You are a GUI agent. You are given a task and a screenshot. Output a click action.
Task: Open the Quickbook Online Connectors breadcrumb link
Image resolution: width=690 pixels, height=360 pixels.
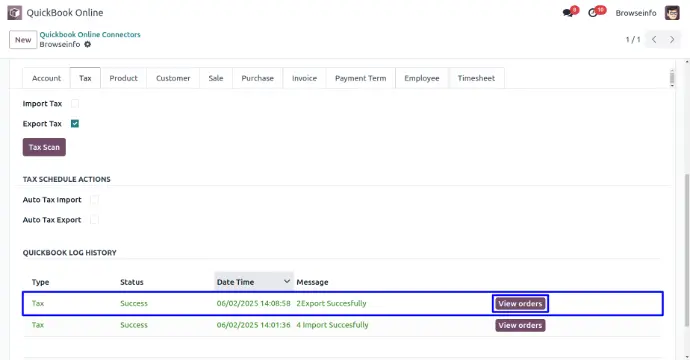(90, 34)
